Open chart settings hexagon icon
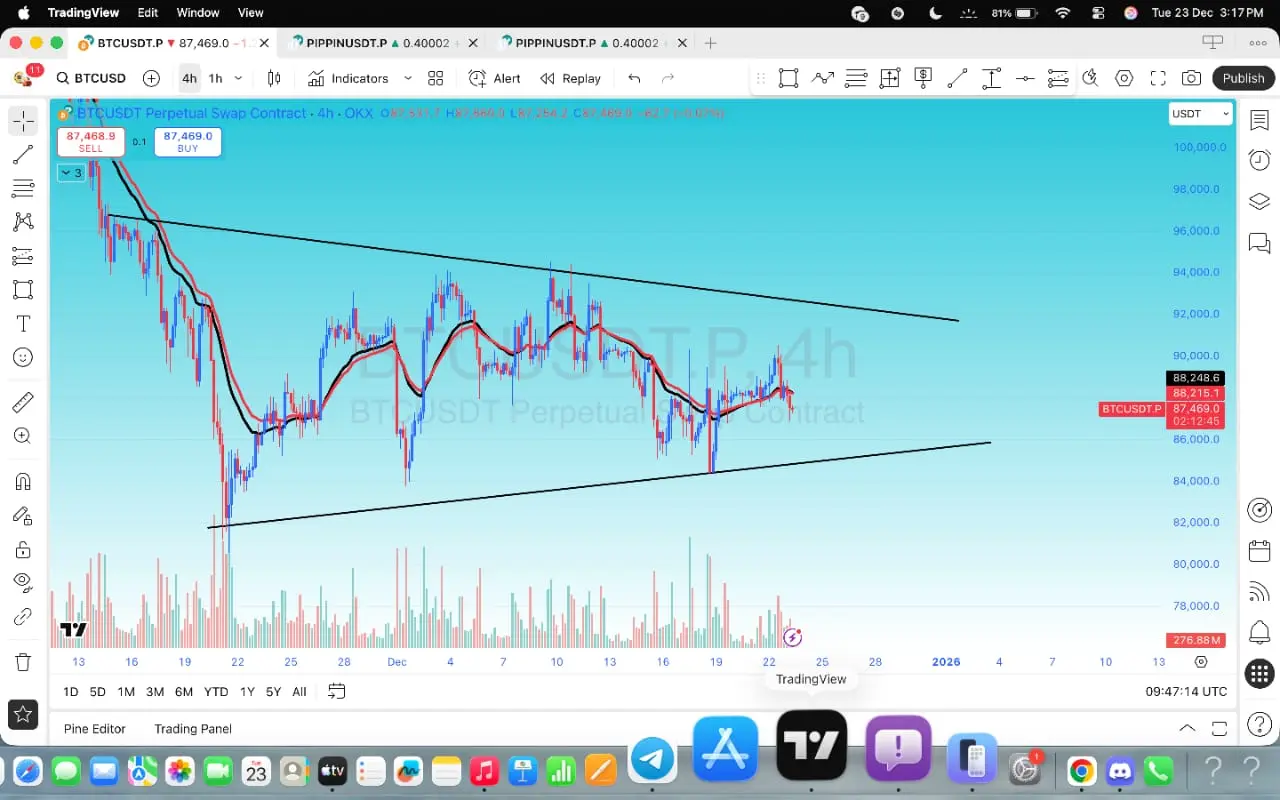 [x=1124, y=78]
